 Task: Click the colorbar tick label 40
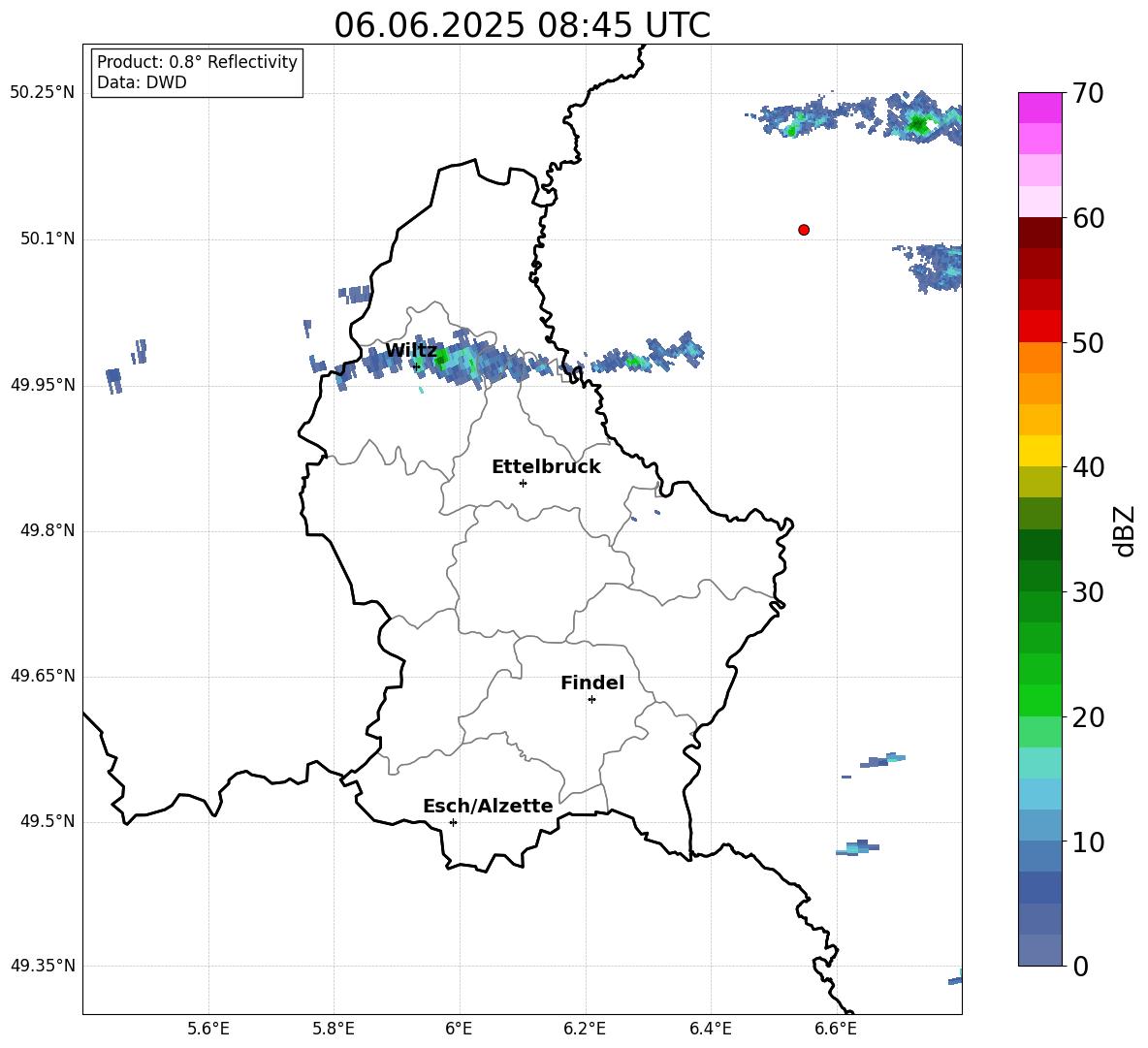pyautogui.click(x=1088, y=467)
